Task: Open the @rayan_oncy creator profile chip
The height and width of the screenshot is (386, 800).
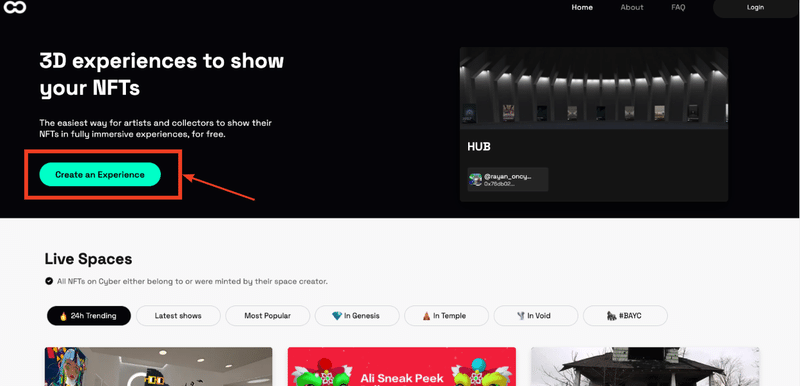Action: point(508,179)
